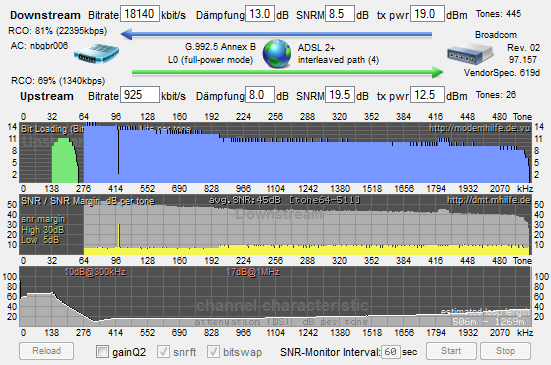This screenshot has width=551, height=365.
Task: Click the green upstream bit loading area
Action: [x=65, y=162]
